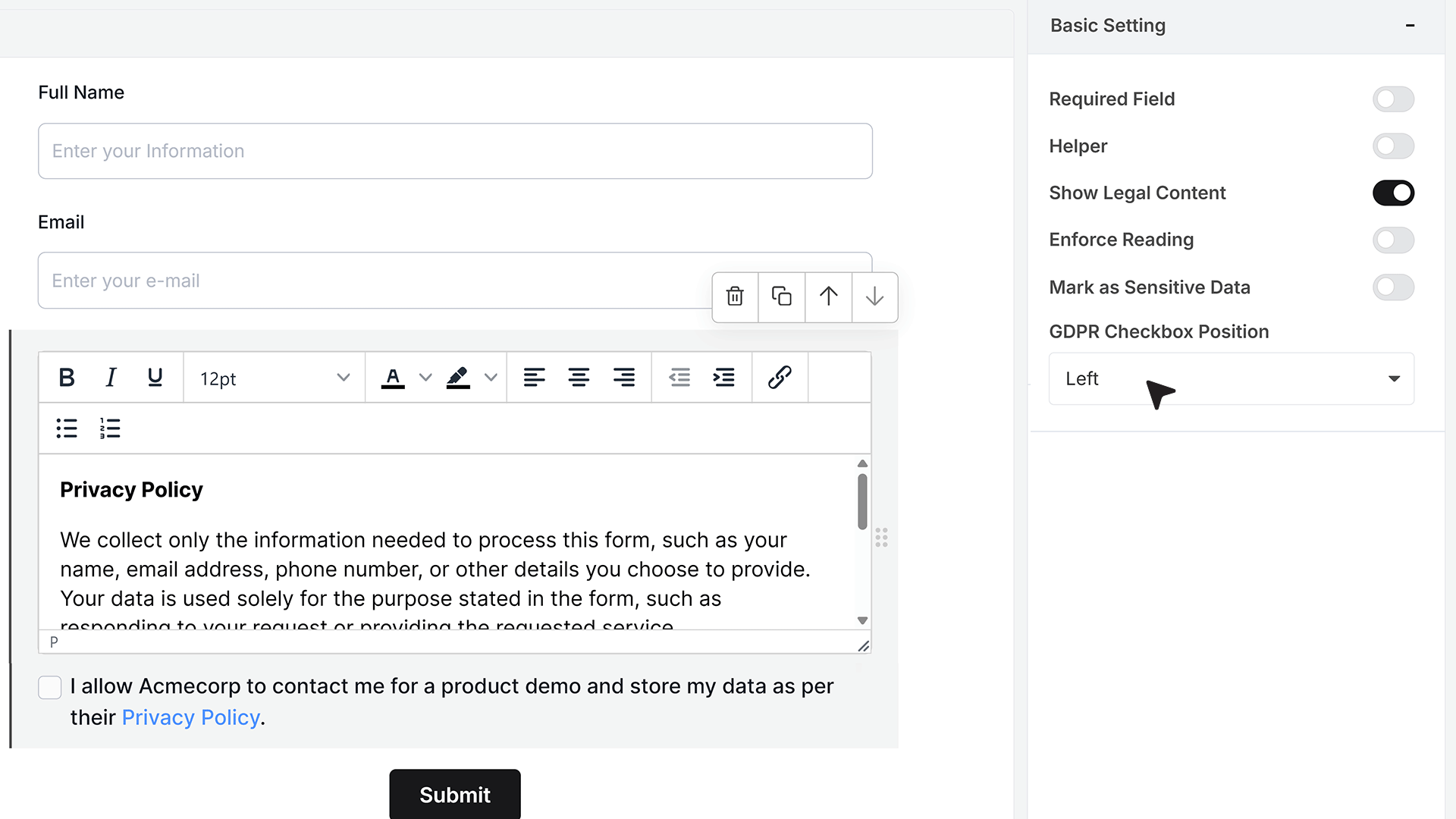Increase indent of paragraph
The width and height of the screenshot is (1456, 819).
pyautogui.click(x=723, y=378)
